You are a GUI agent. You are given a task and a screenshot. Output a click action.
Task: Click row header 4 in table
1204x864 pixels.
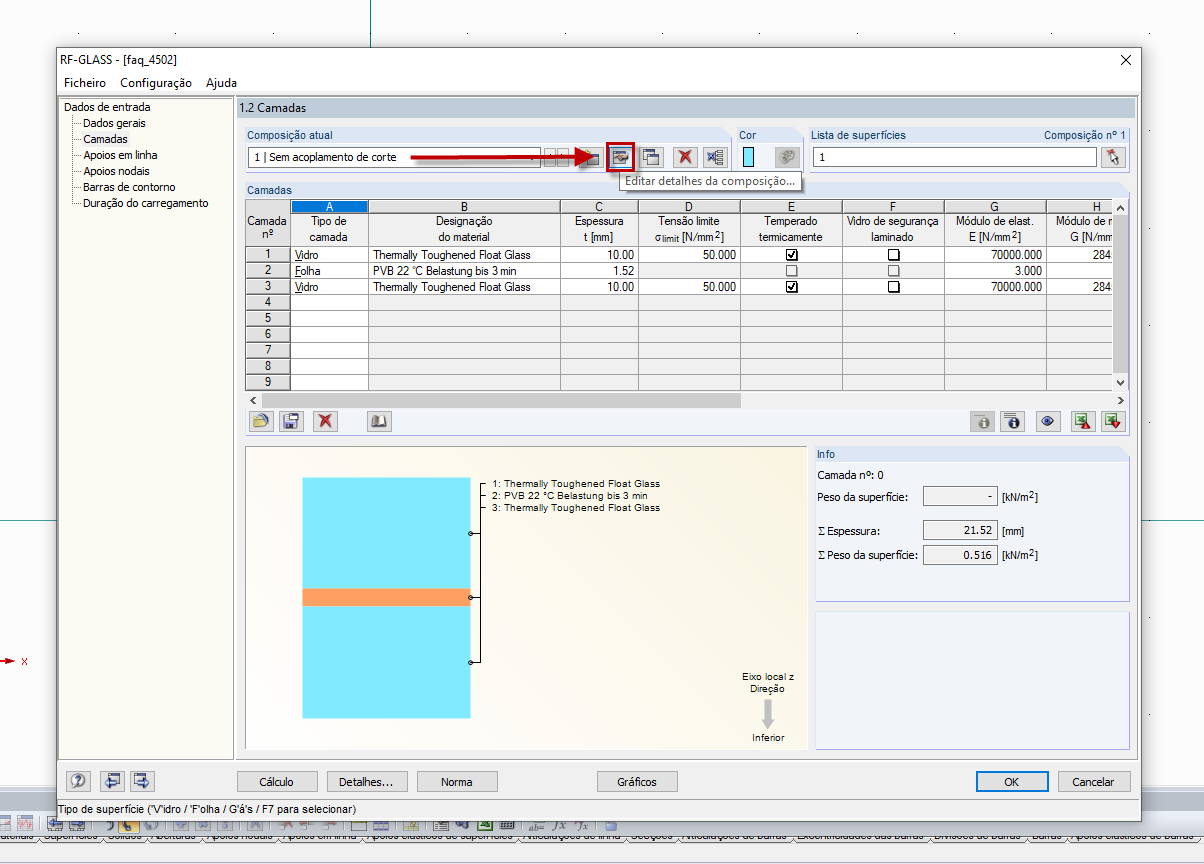pyautogui.click(x=268, y=303)
